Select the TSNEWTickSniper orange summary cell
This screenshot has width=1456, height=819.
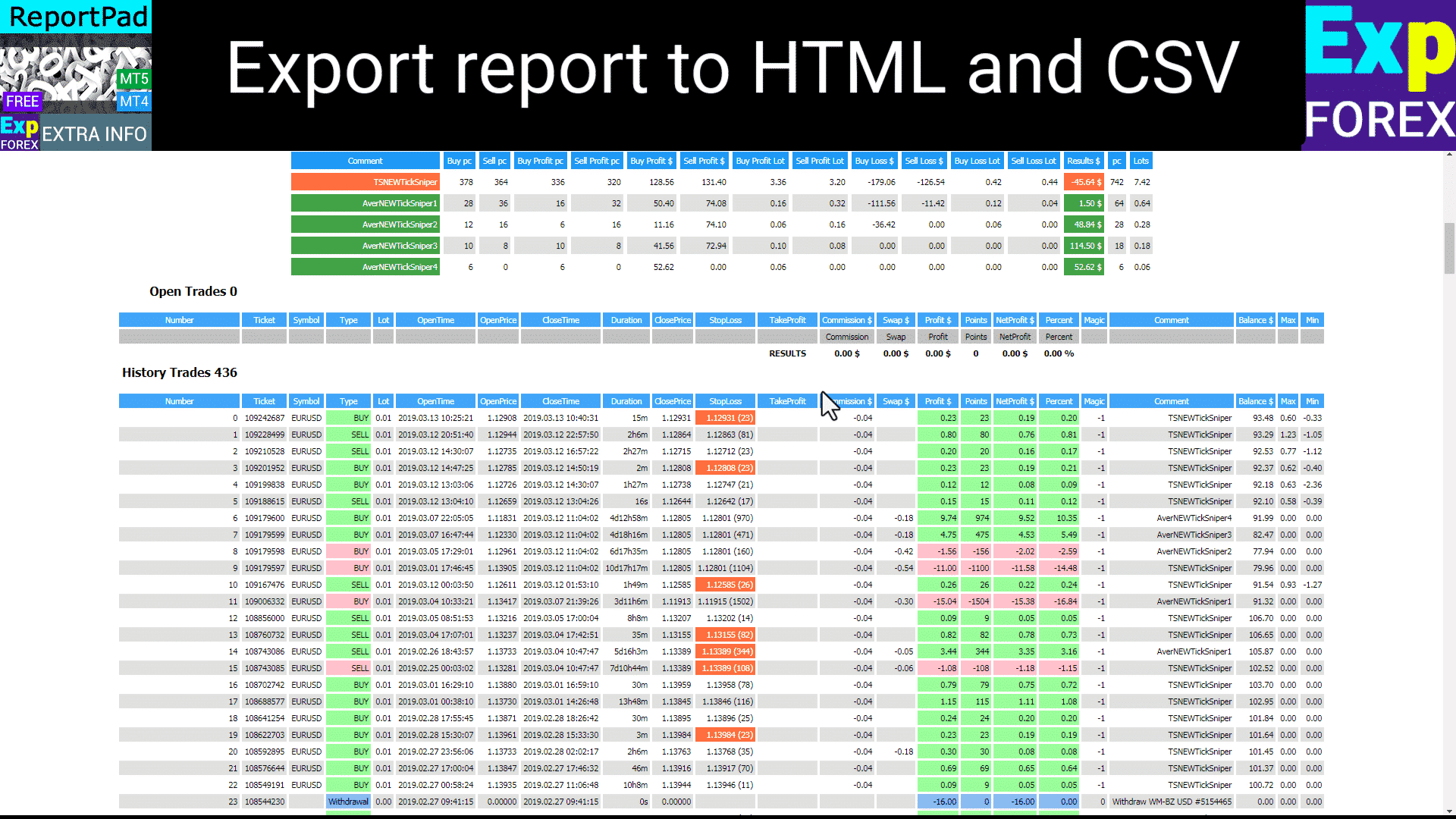click(365, 182)
